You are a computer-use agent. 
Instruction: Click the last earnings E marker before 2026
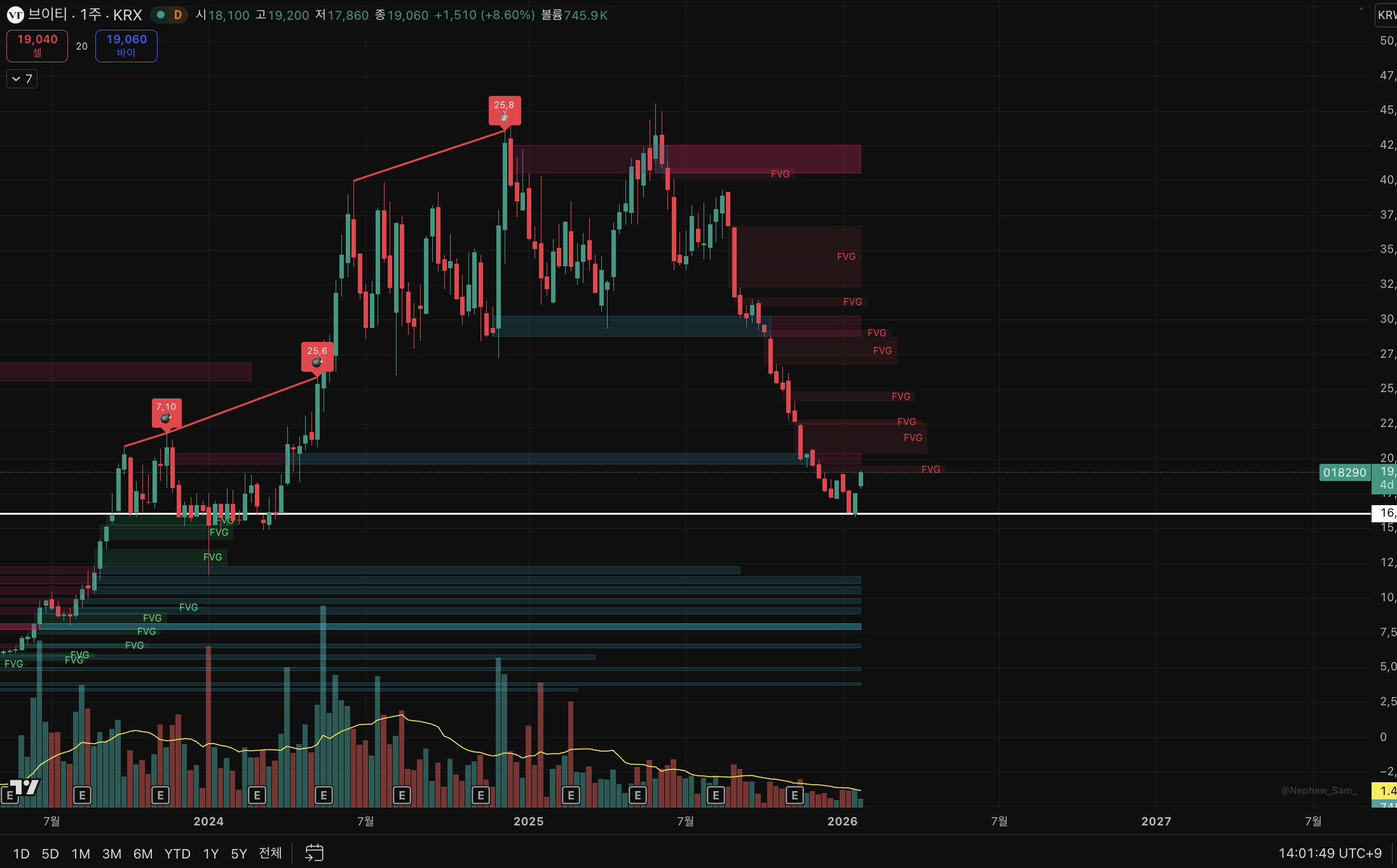coord(794,795)
